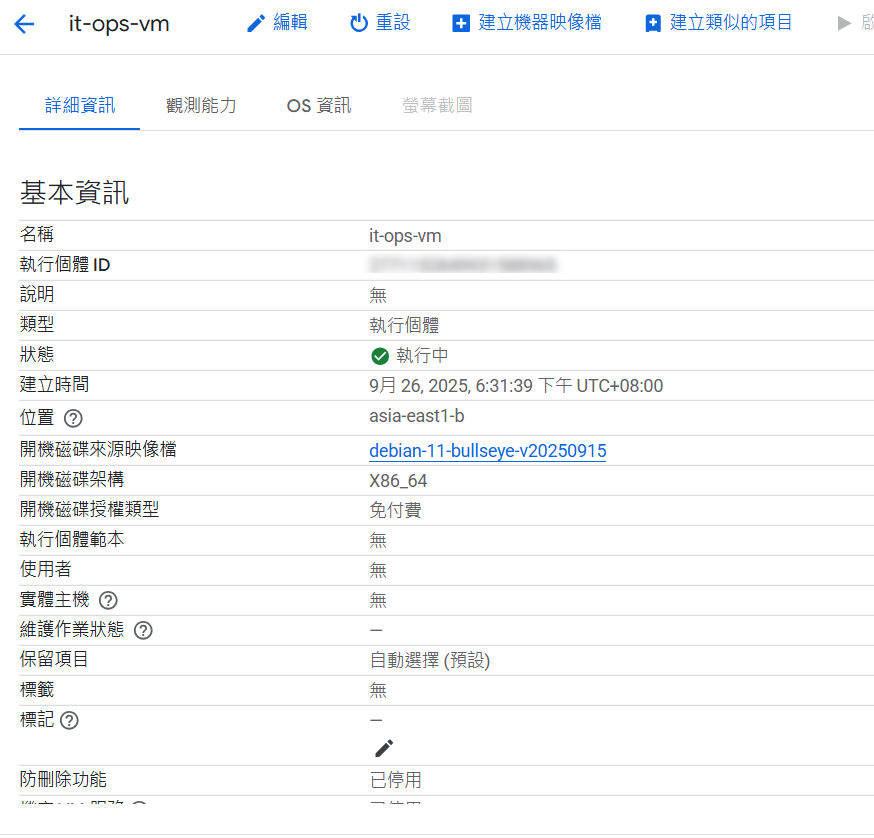Switch to the 詳細資訊 tab
This screenshot has height=838, width=874.
(x=80, y=105)
